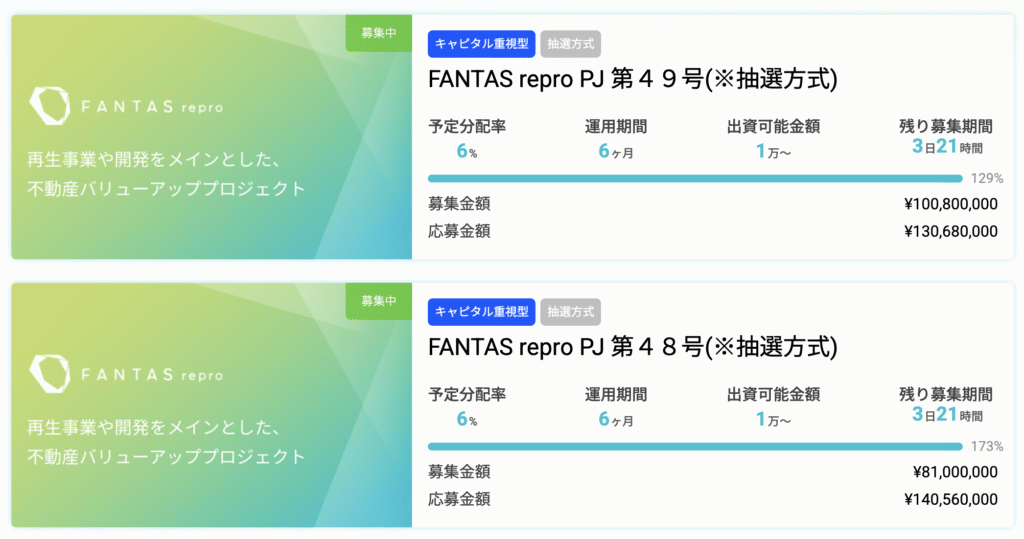Click the 173% funding progress bar
Screen dimensions: 1024x539
[696, 446]
